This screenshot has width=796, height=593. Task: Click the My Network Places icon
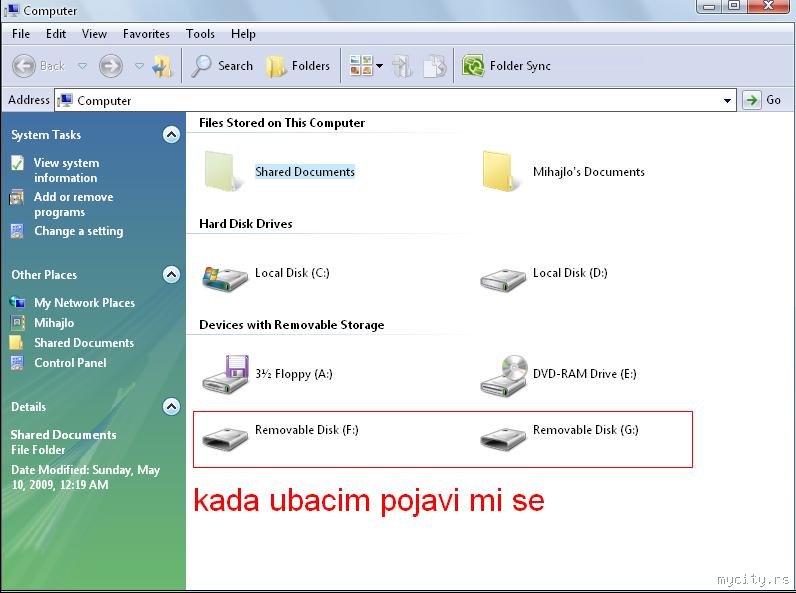tap(17, 303)
